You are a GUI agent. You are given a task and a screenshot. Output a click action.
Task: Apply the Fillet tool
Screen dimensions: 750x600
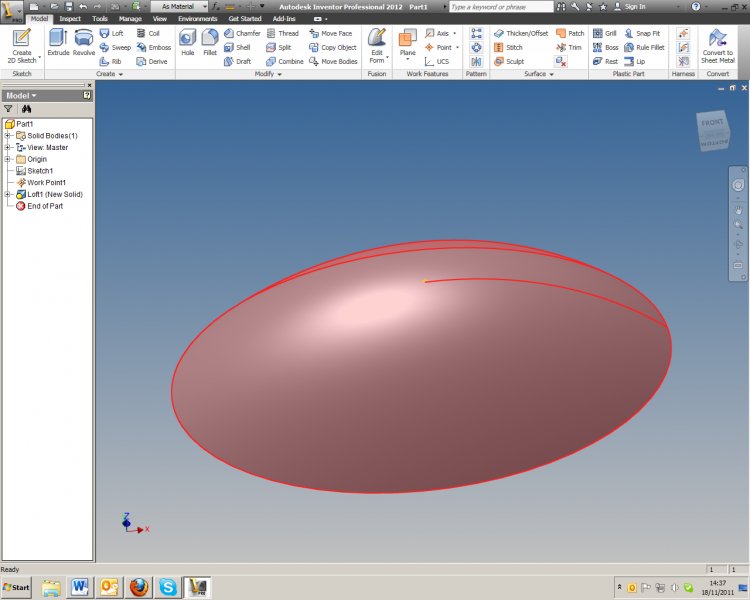tap(210, 44)
